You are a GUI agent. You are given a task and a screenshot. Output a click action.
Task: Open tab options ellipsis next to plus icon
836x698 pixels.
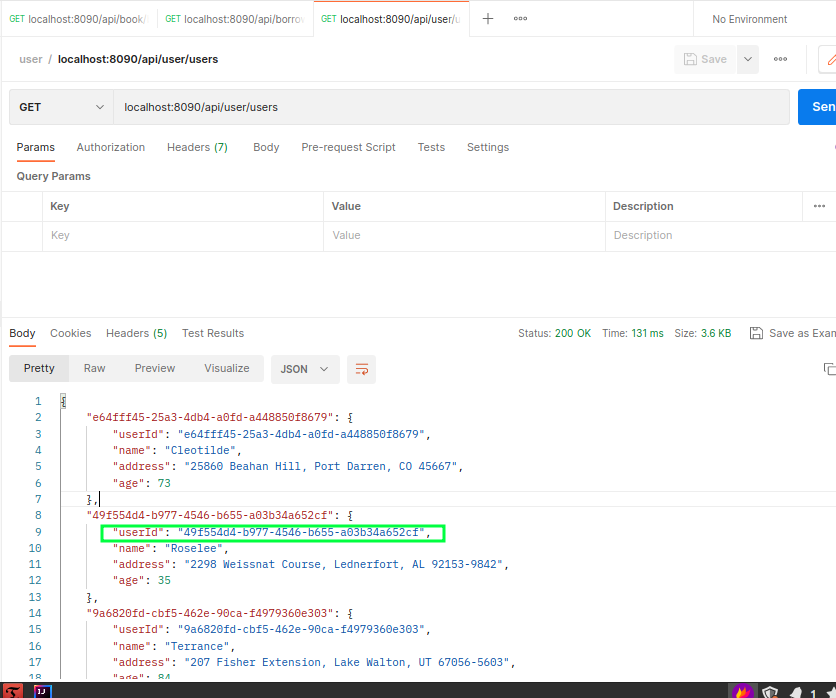point(520,19)
